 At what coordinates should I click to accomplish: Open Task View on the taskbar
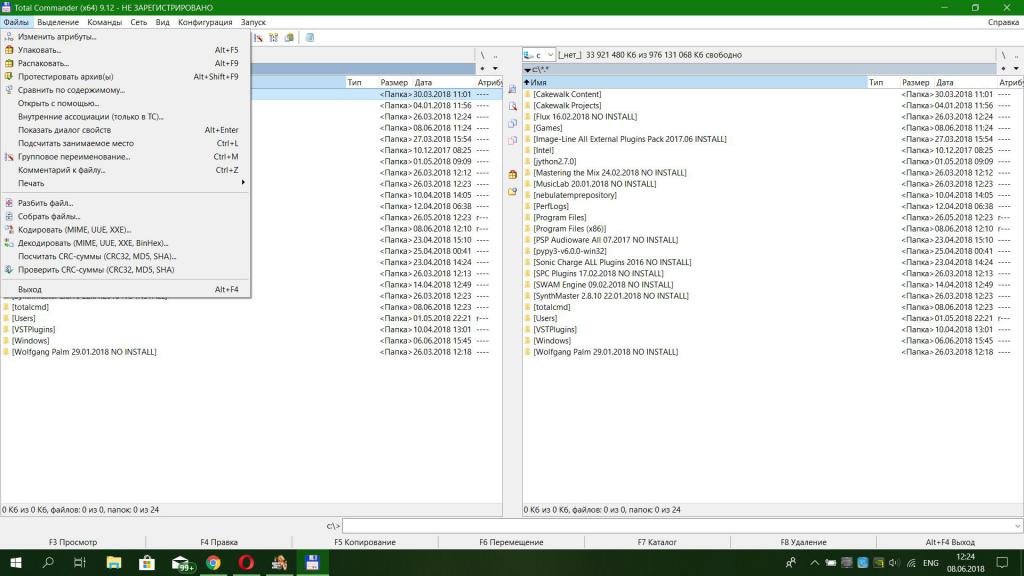coord(80,562)
